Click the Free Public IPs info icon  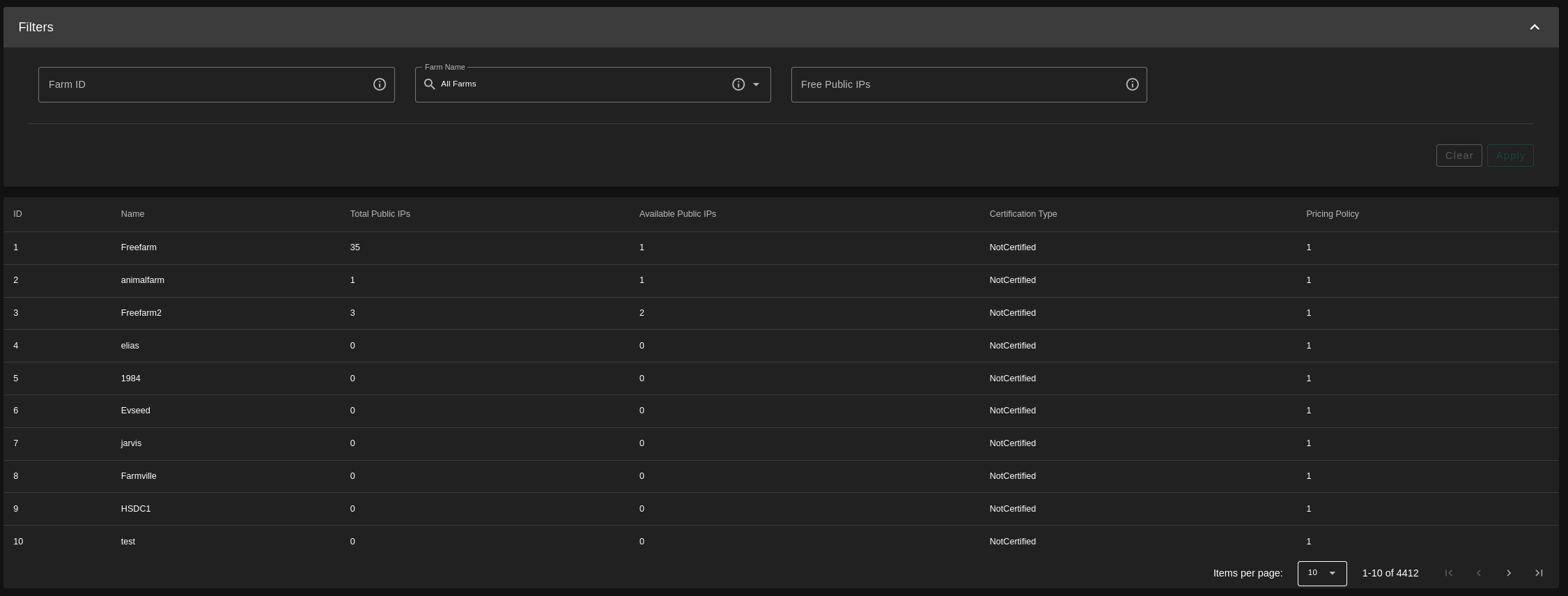click(x=1133, y=84)
